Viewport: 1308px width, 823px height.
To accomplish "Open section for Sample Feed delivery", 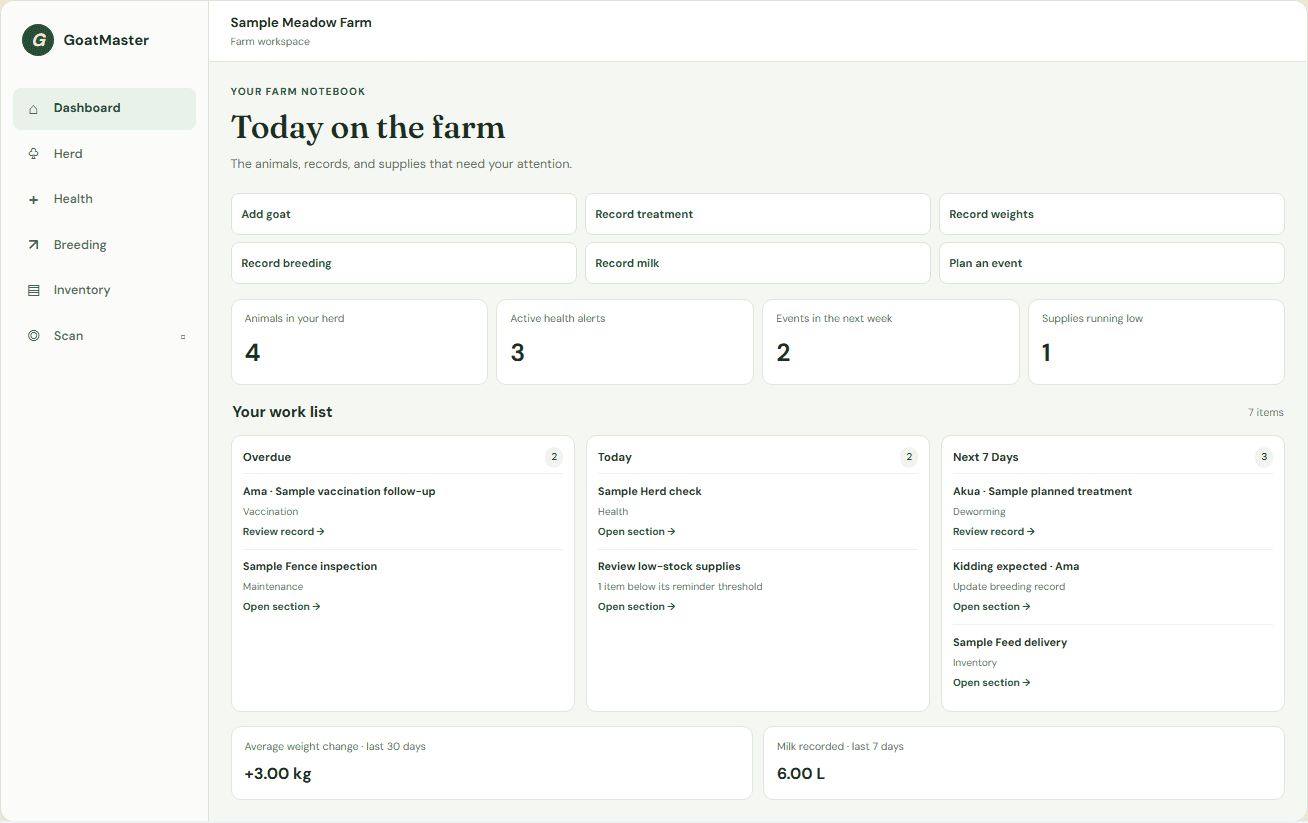I will [x=992, y=683].
